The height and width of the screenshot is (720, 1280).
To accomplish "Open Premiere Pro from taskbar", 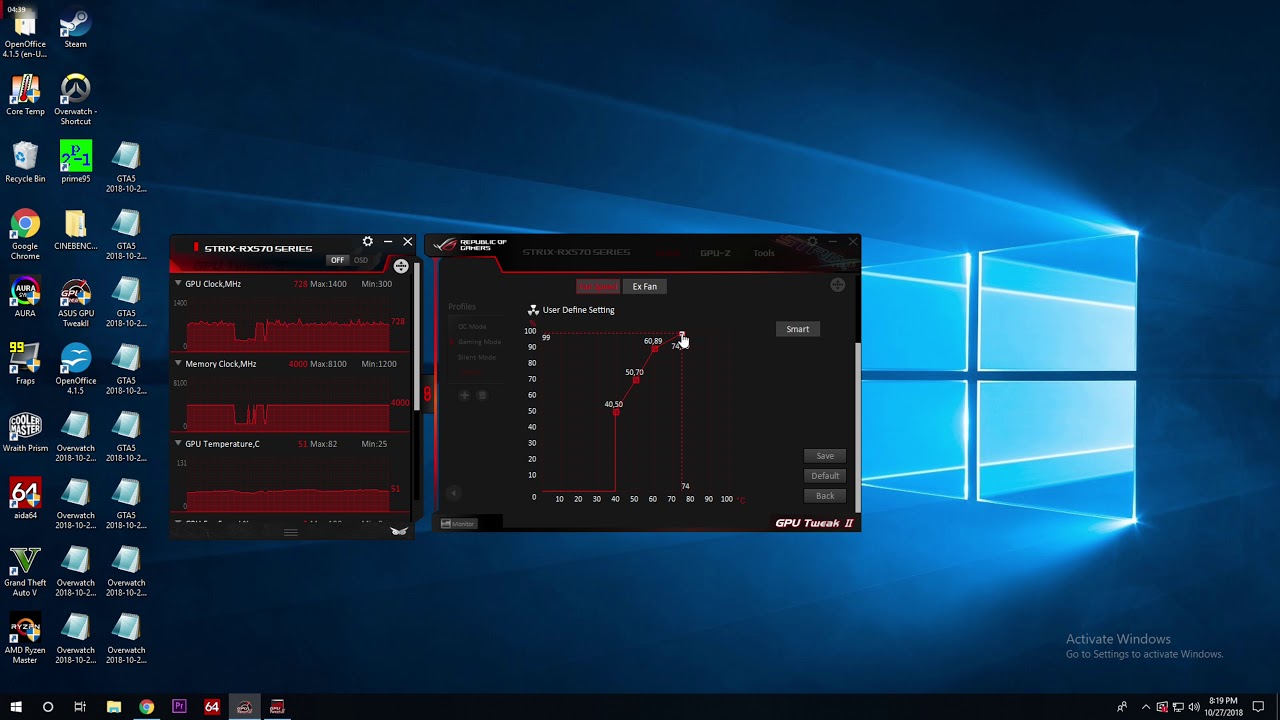I will 179,707.
